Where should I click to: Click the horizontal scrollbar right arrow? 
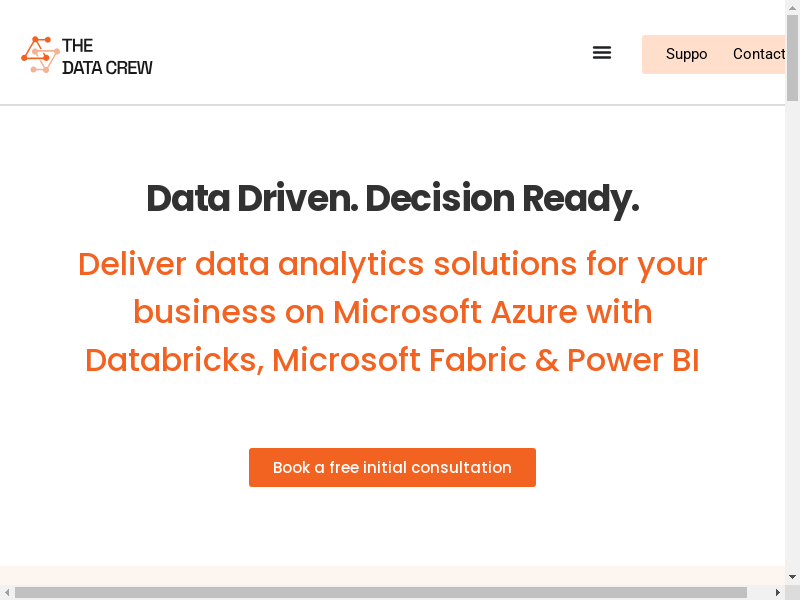tap(777, 592)
